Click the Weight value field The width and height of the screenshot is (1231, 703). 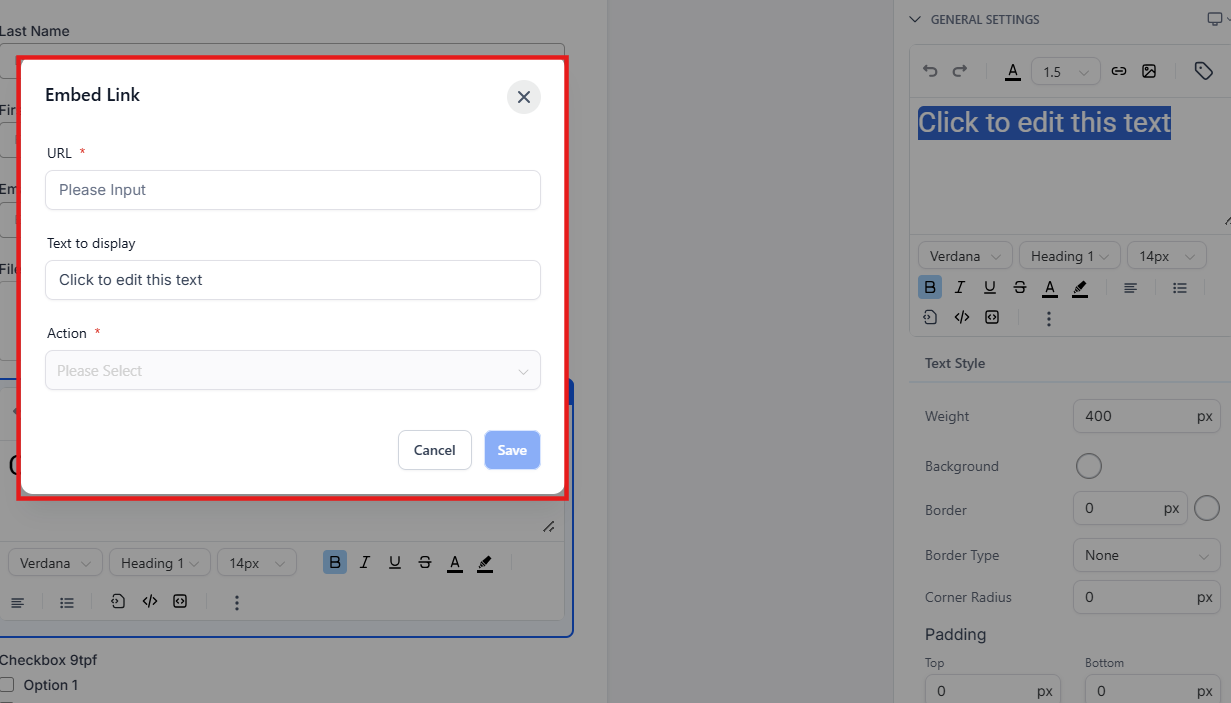pyautogui.click(x=1147, y=416)
